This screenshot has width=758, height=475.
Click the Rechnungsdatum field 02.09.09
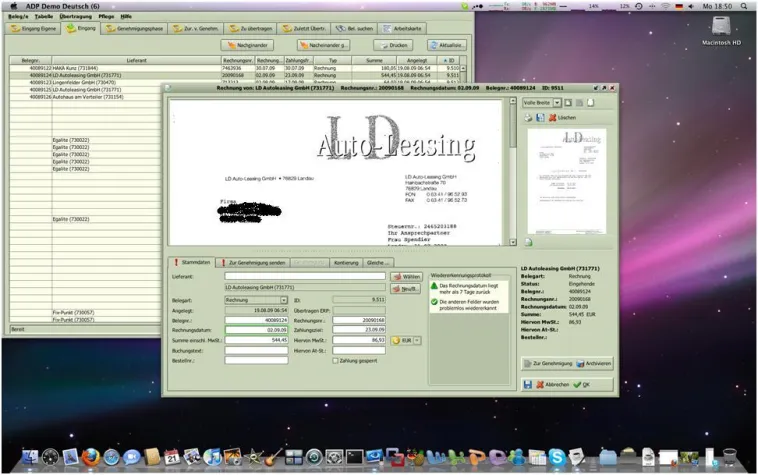point(256,330)
